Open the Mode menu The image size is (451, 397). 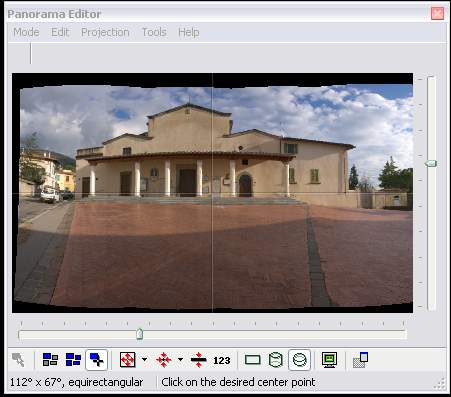26,32
